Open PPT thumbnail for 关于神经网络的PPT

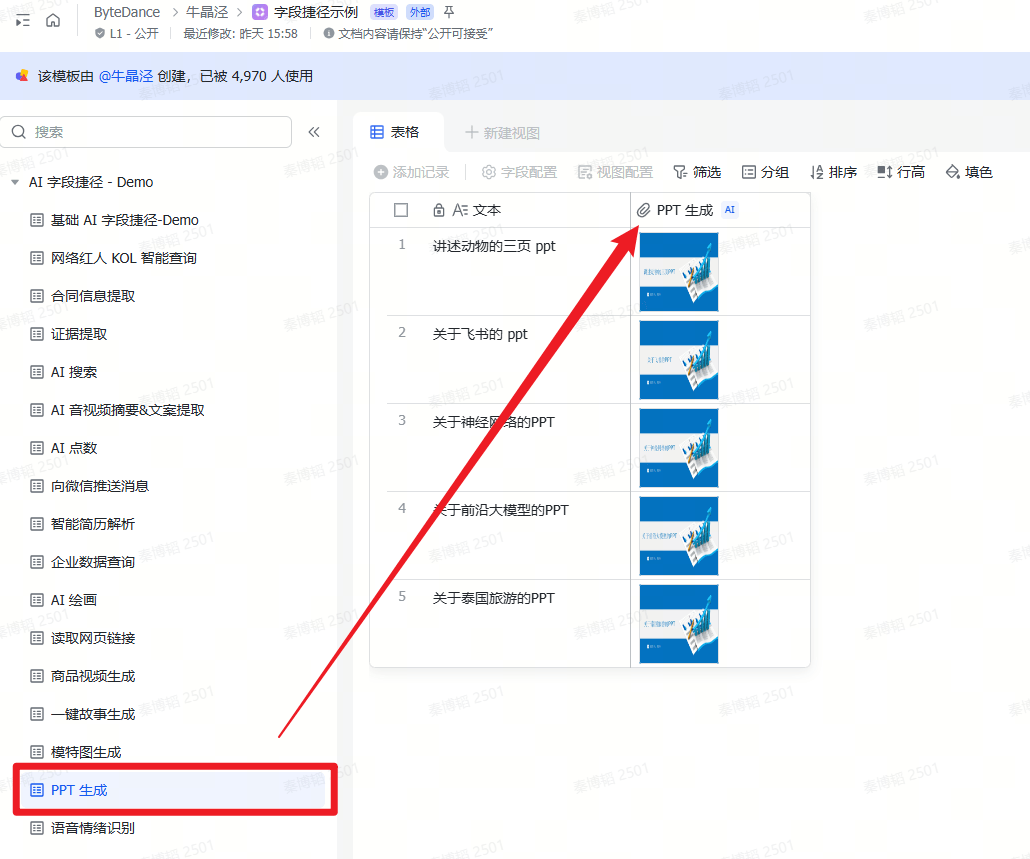point(679,448)
